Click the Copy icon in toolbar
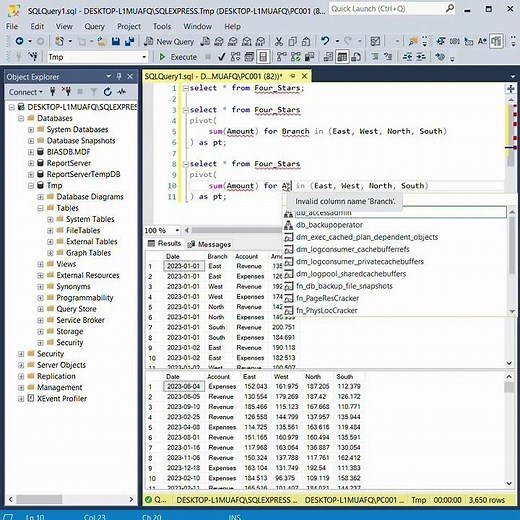520x520 pixels. (x=292, y=41)
